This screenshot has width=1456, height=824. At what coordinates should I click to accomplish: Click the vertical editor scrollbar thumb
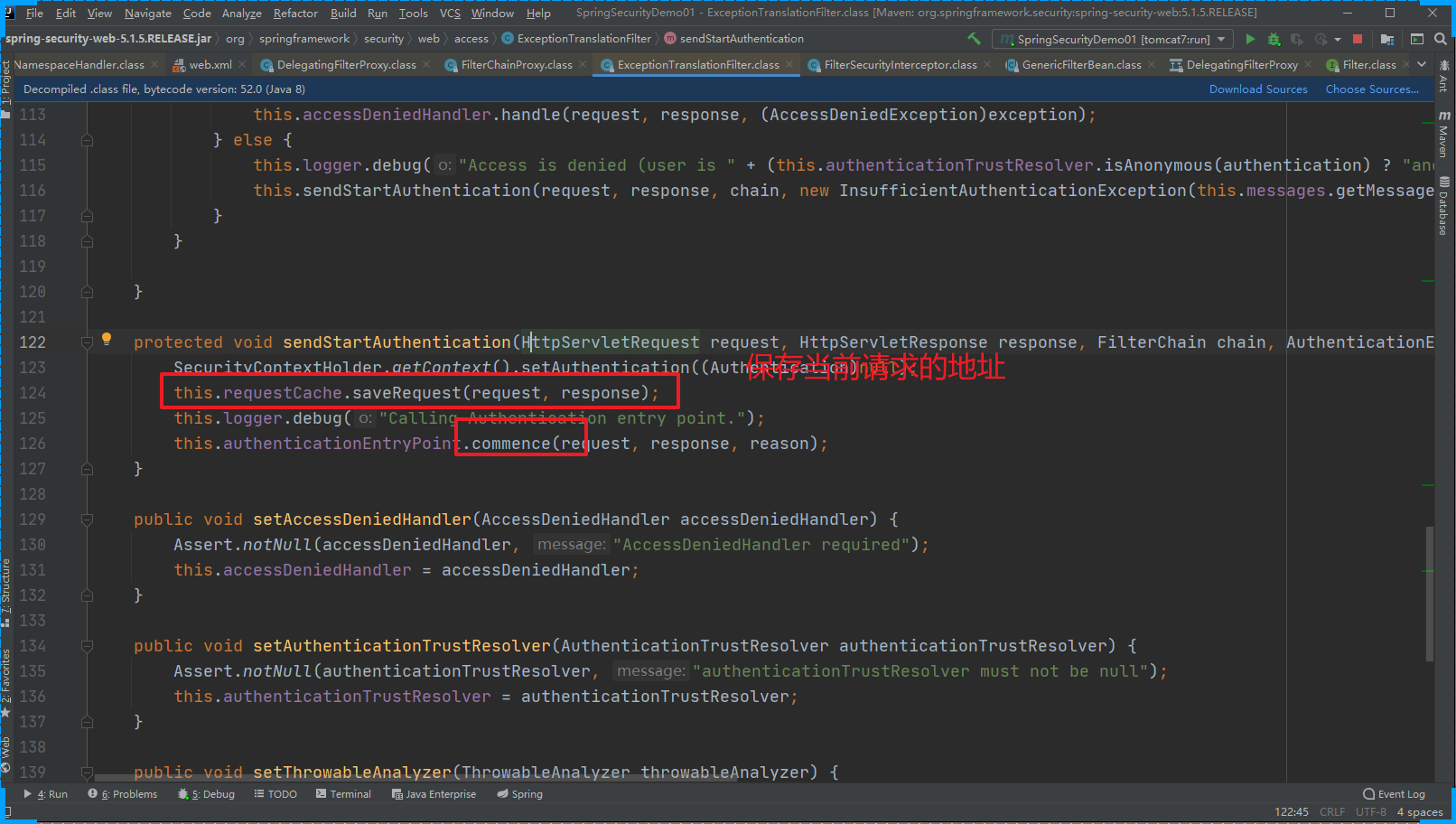click(1430, 593)
